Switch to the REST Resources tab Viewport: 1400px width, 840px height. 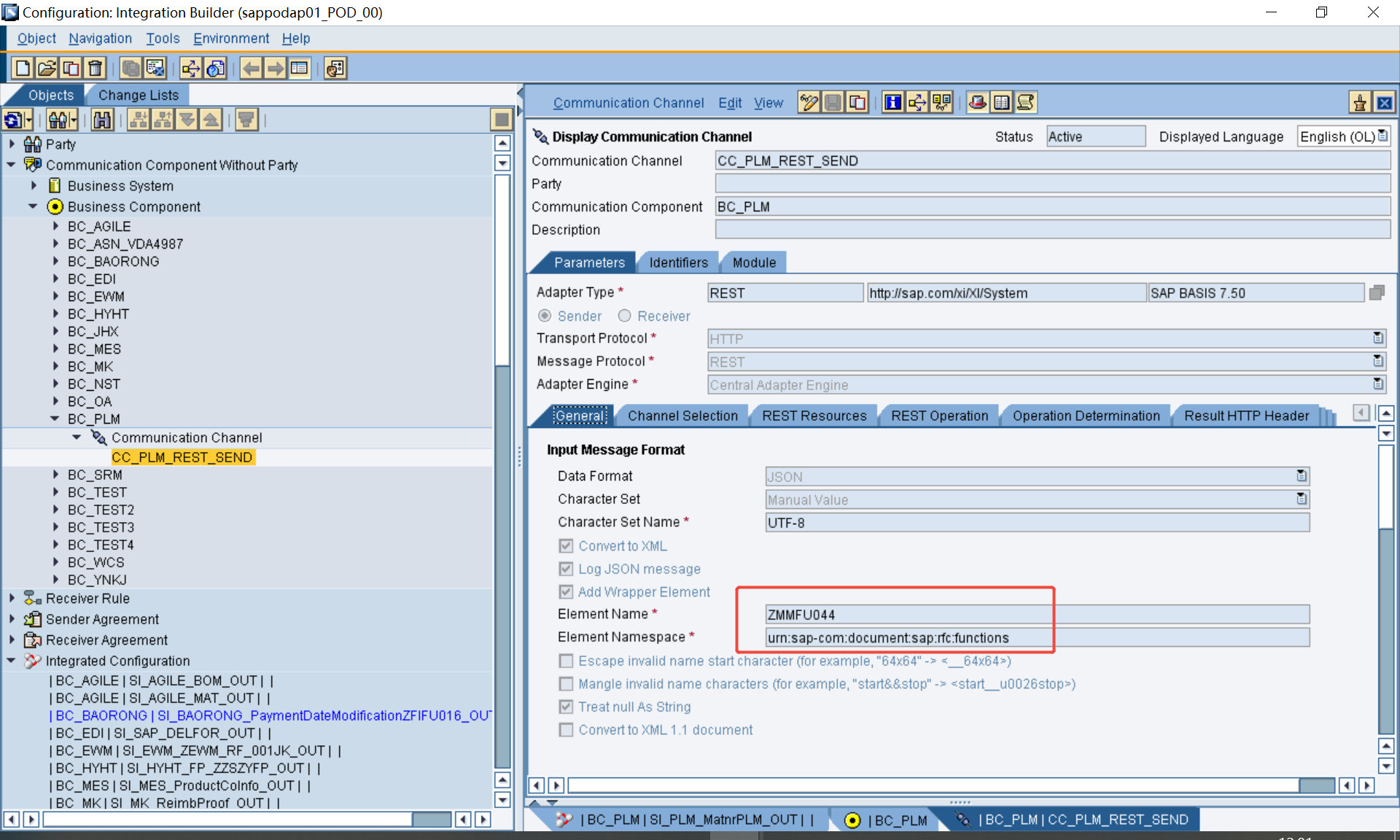pos(814,416)
